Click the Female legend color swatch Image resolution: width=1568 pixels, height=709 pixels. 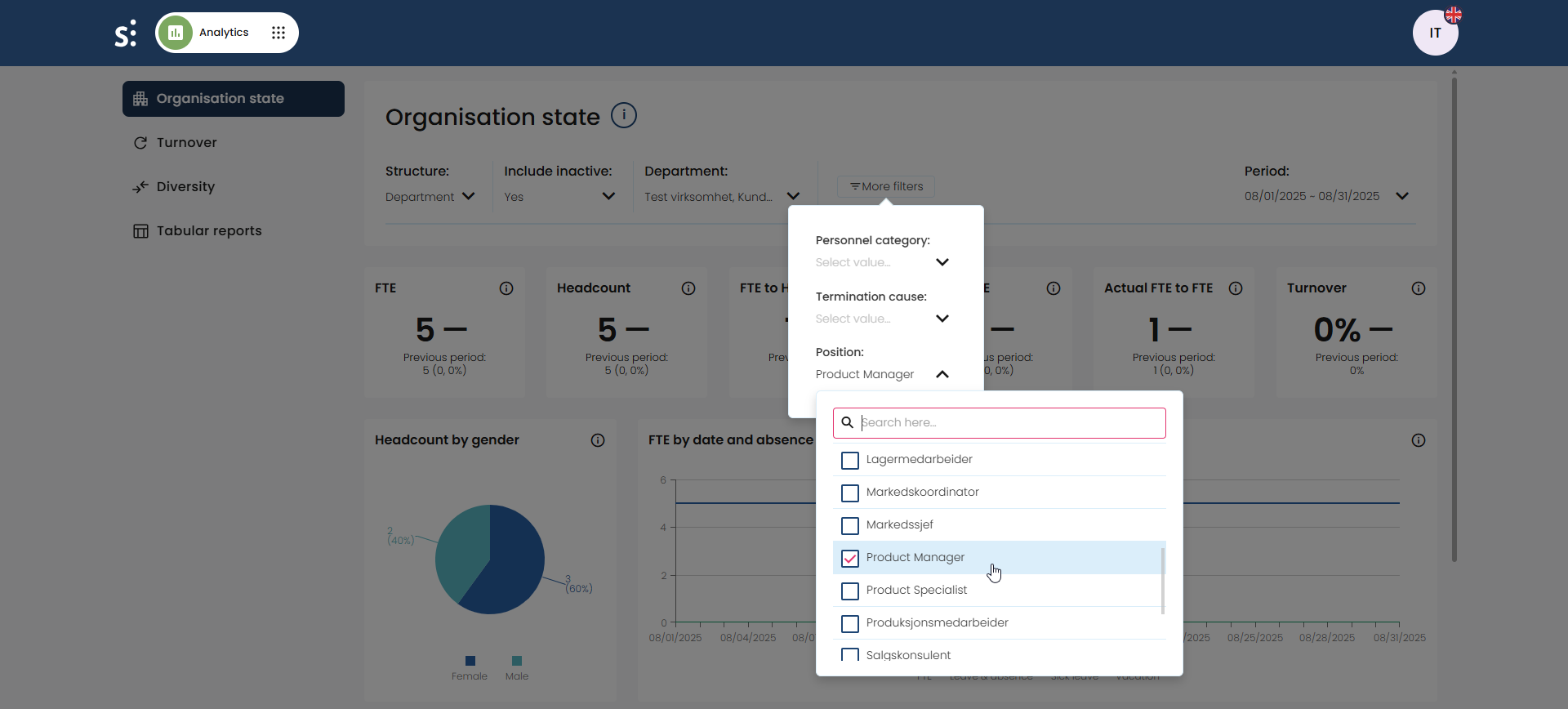(470, 661)
